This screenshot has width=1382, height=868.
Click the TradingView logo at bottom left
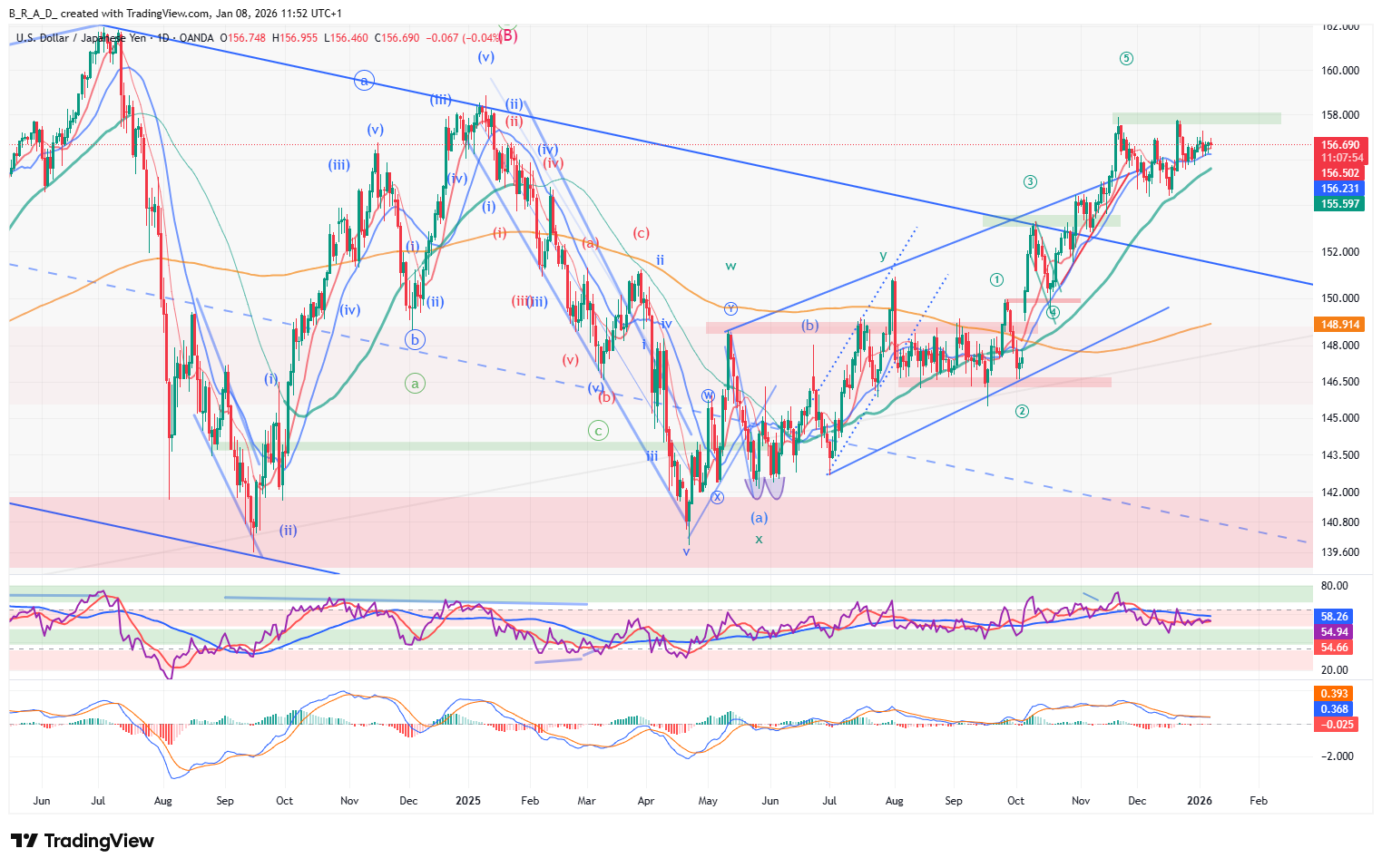(82, 841)
